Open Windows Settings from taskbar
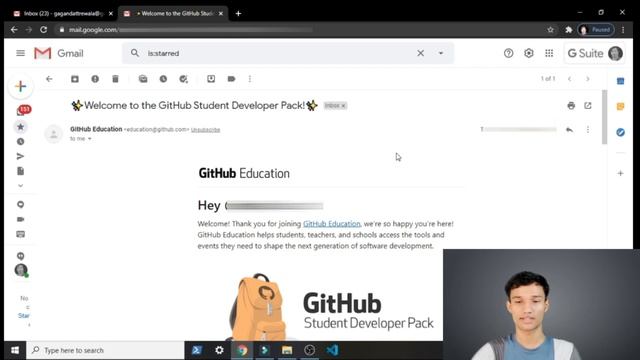 point(219,350)
